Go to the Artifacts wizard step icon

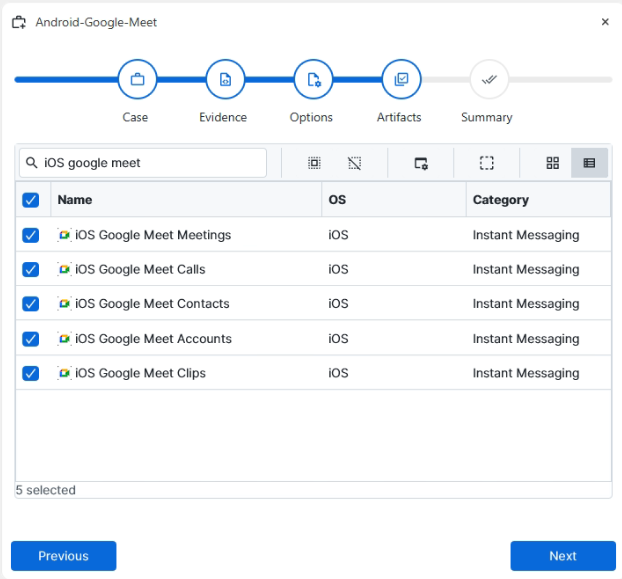401,79
